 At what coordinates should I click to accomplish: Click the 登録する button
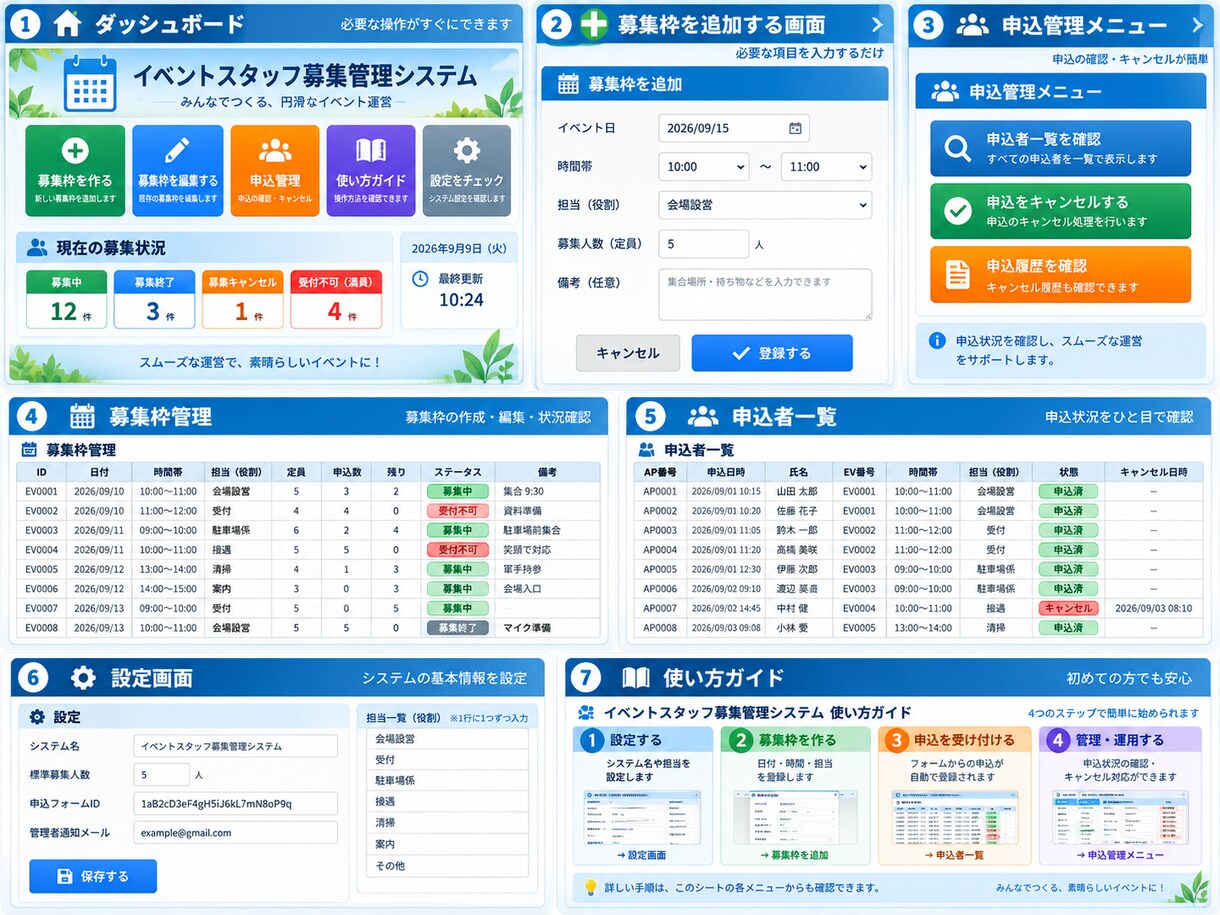tap(772, 353)
